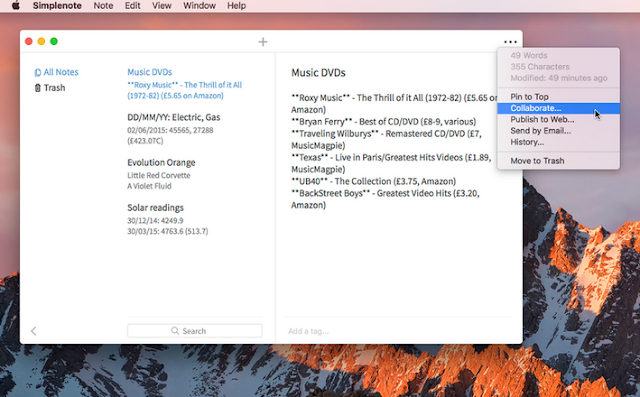Screen dimensions: 640x397
Task: Click the plus icon to add new note
Action: (x=263, y=42)
